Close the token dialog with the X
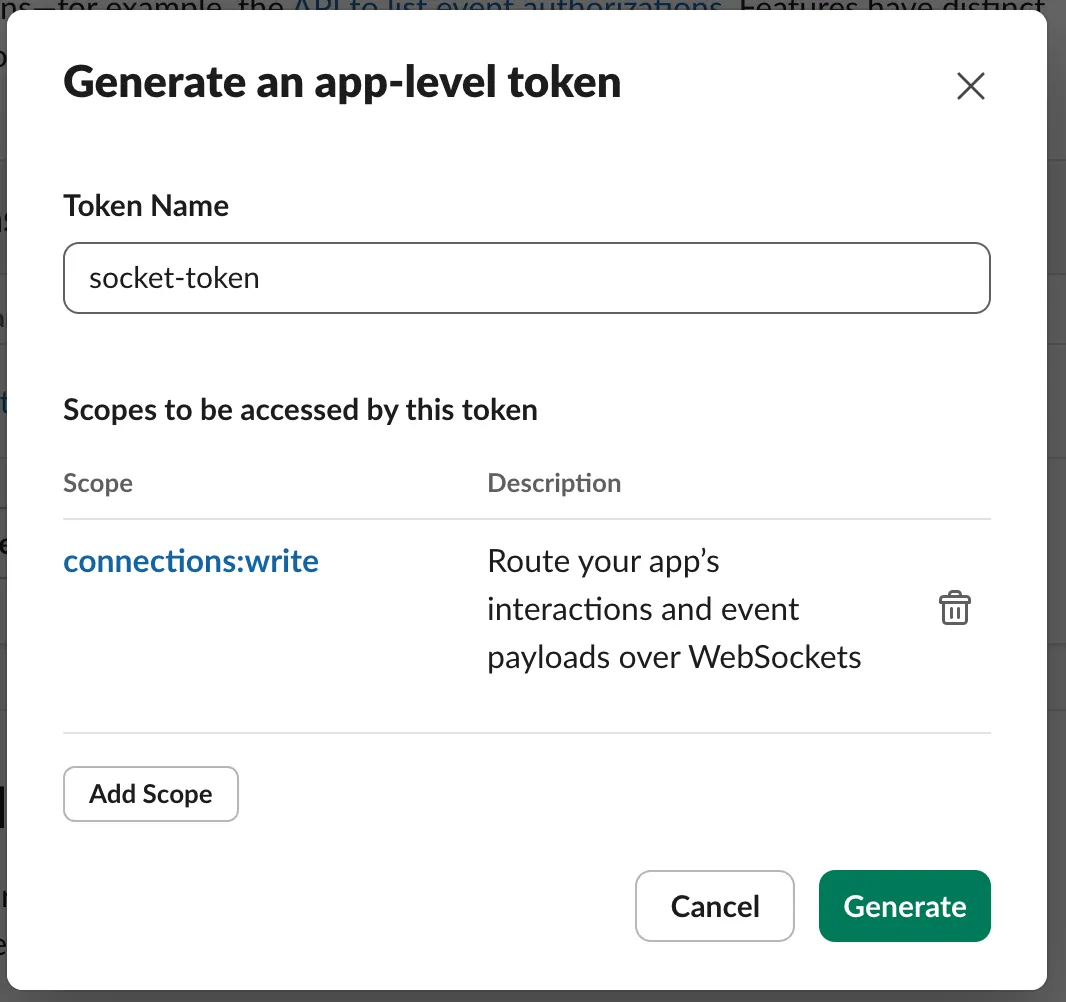The width and height of the screenshot is (1066, 1002). (970, 87)
